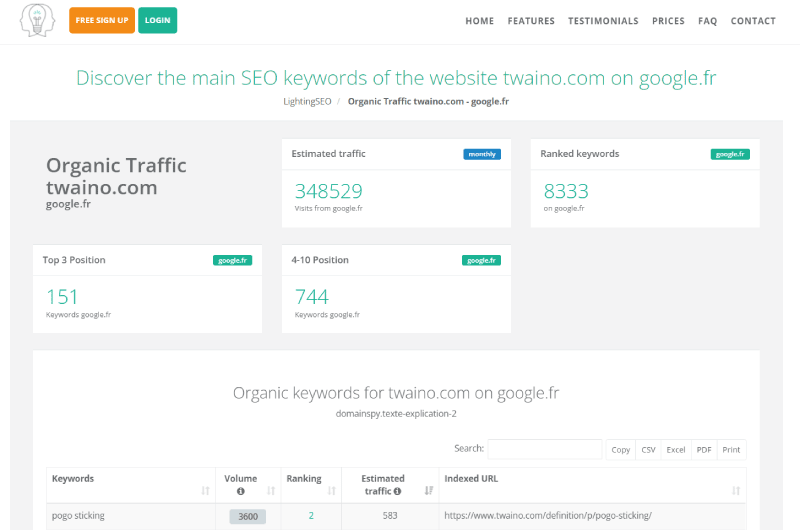Click the text 'domainspy.texte-explication-2'

coord(396,414)
